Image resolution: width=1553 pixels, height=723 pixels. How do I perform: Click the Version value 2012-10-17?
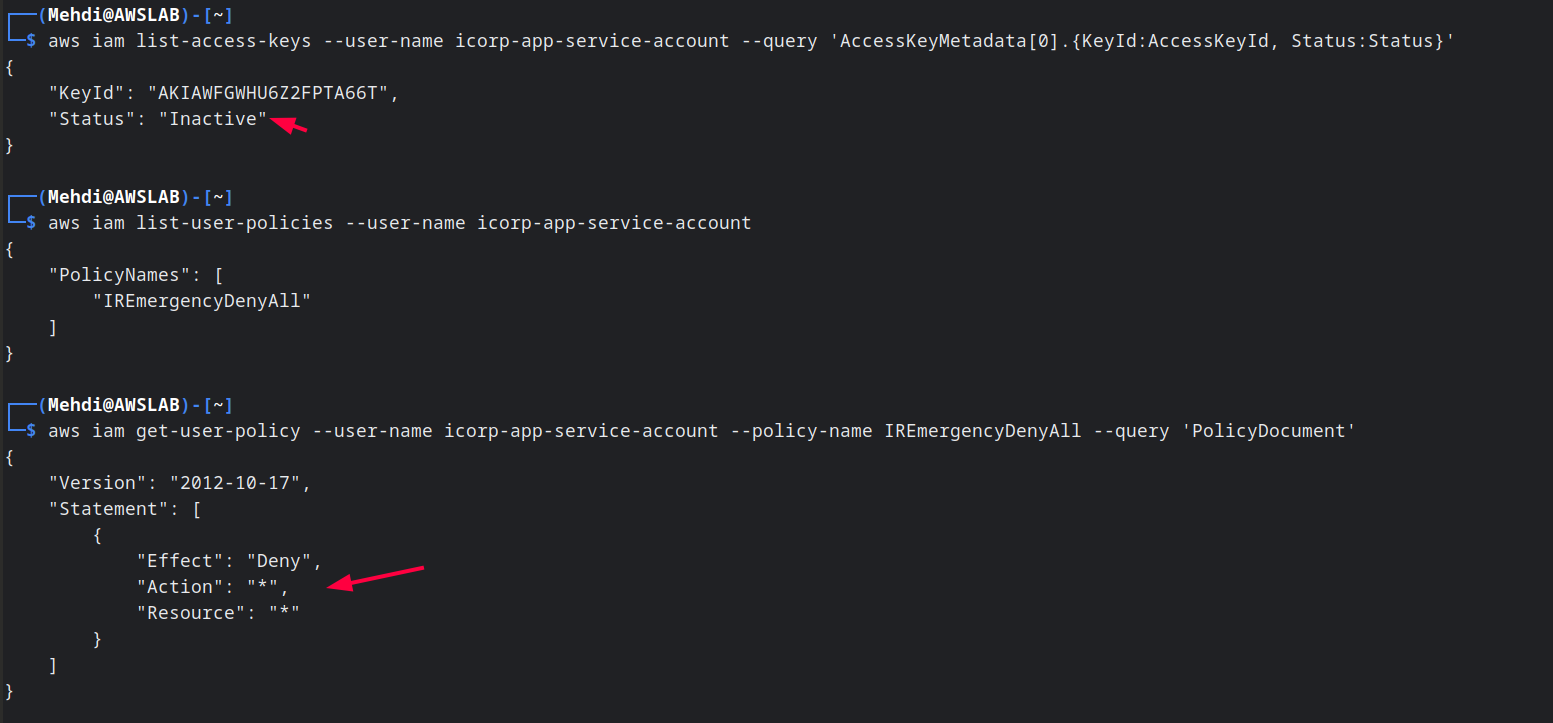(234, 483)
